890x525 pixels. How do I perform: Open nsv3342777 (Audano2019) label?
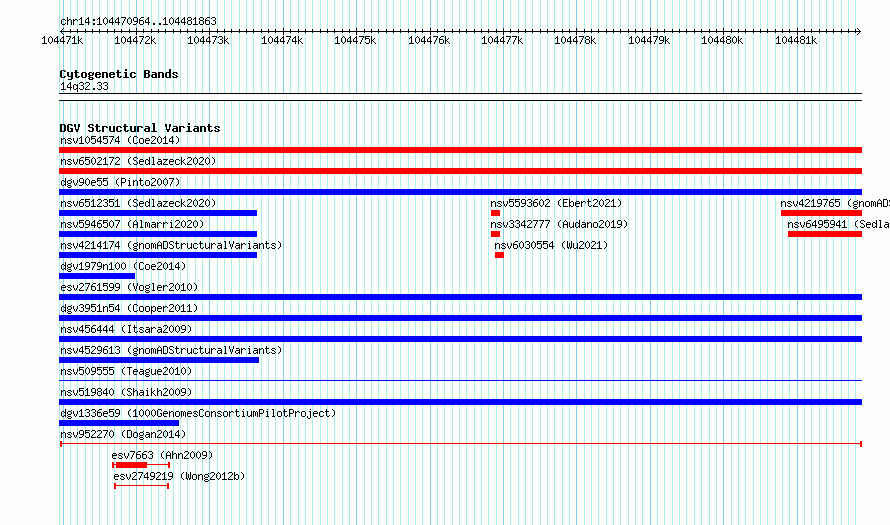(559, 224)
